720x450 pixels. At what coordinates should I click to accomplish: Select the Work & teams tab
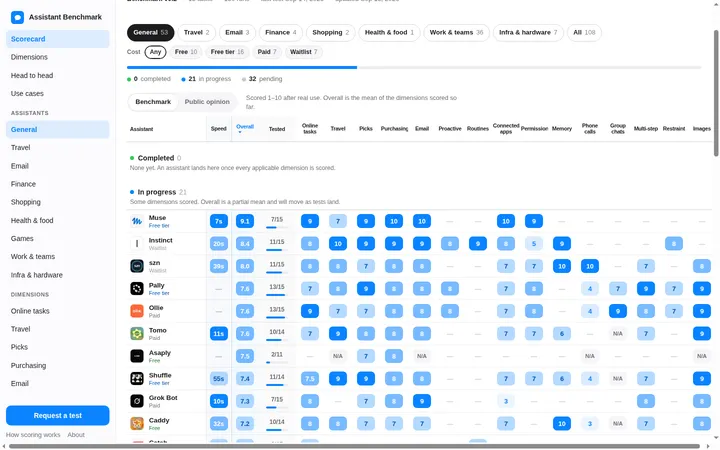[x=456, y=33]
